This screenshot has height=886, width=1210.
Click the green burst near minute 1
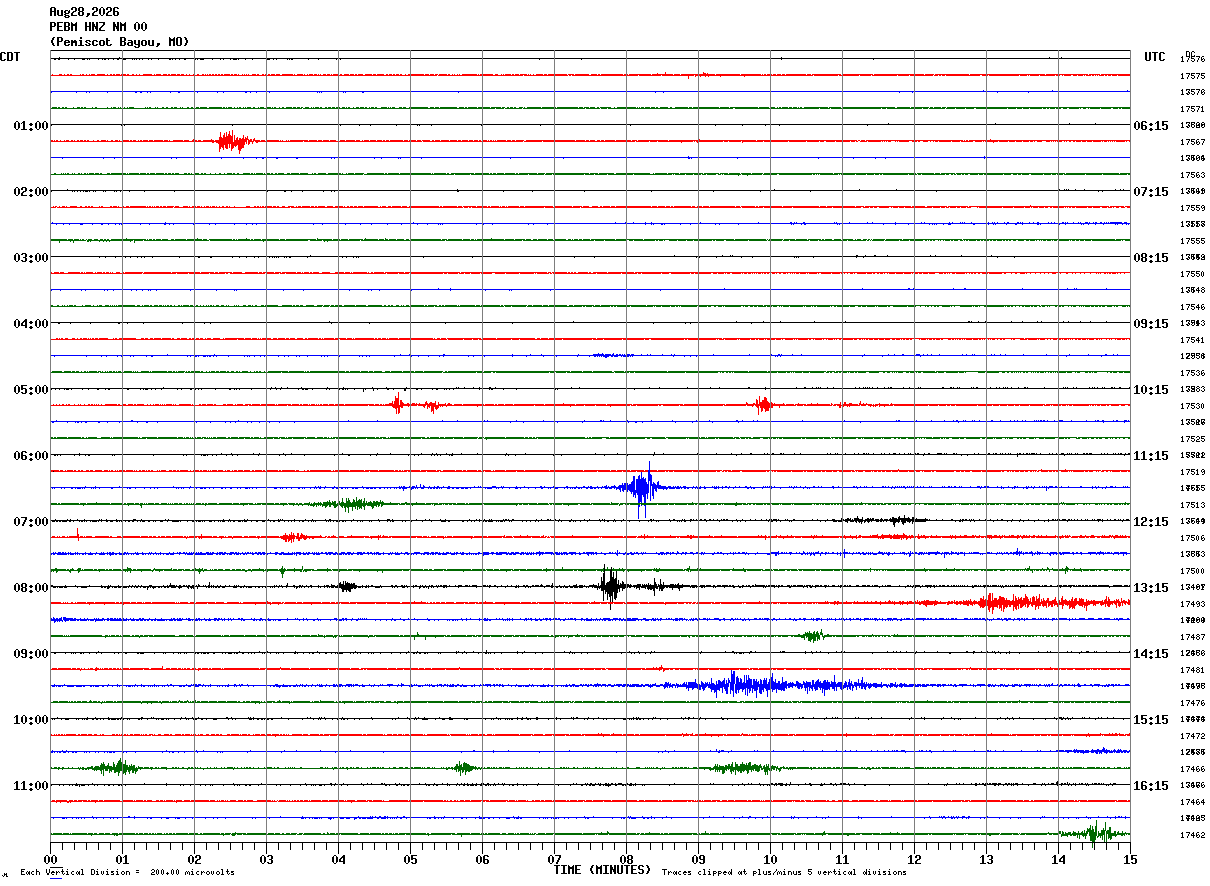pyautogui.click(x=117, y=768)
